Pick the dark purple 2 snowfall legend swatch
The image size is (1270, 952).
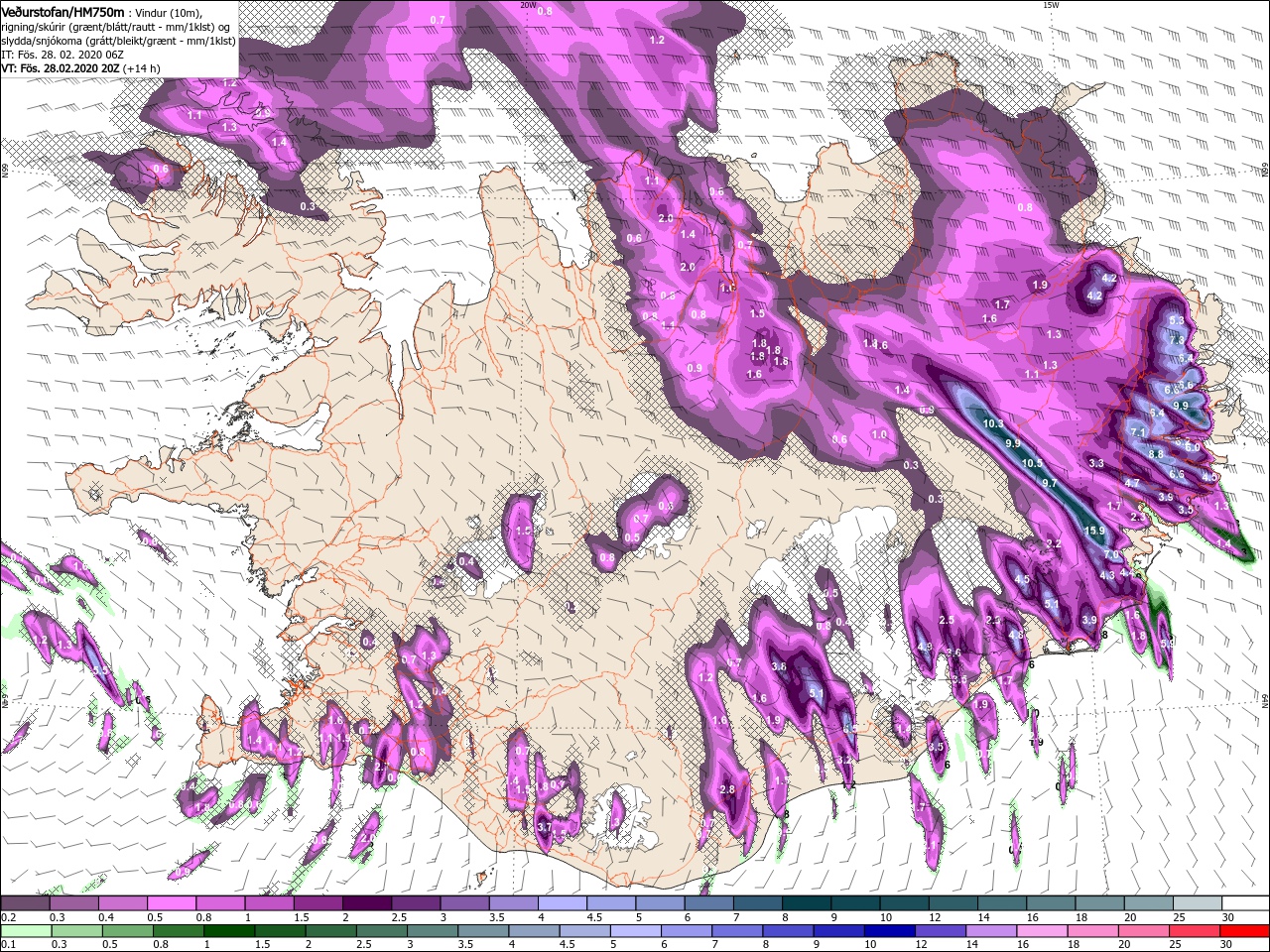367,903
